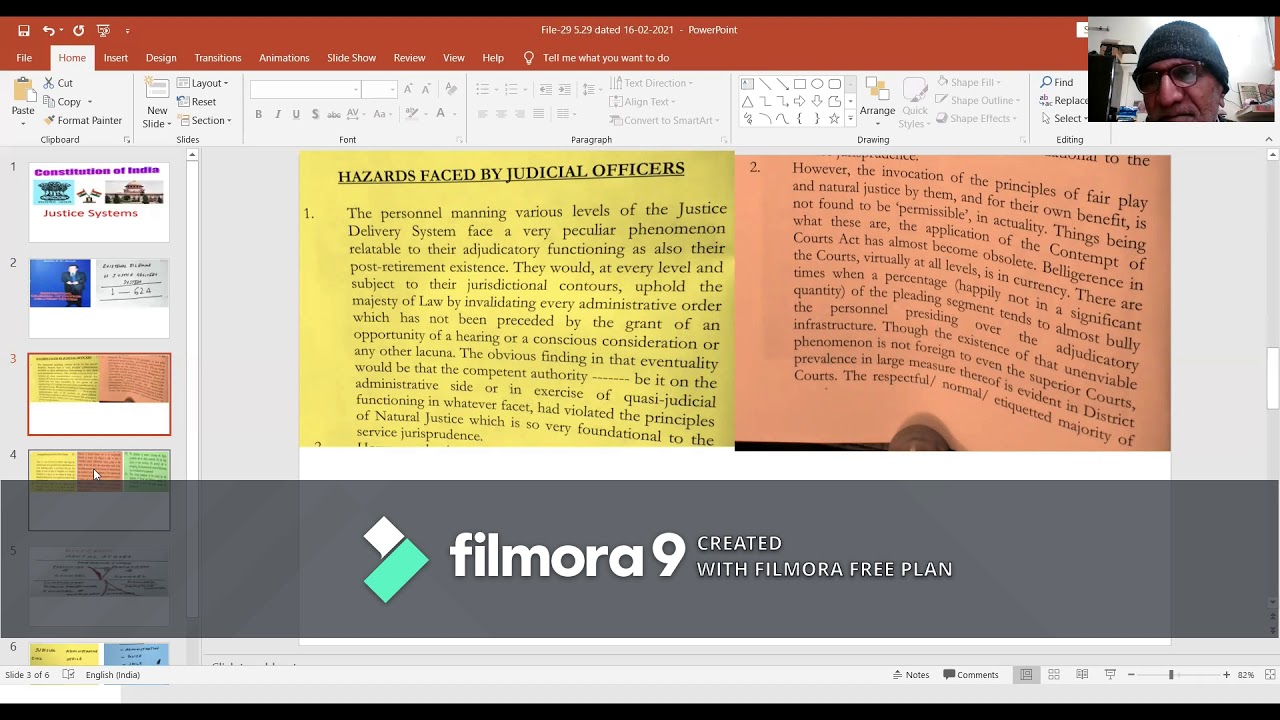Screen dimensions: 1280x720
Task: Click Find in Editing group
Action: (x=1057, y=83)
